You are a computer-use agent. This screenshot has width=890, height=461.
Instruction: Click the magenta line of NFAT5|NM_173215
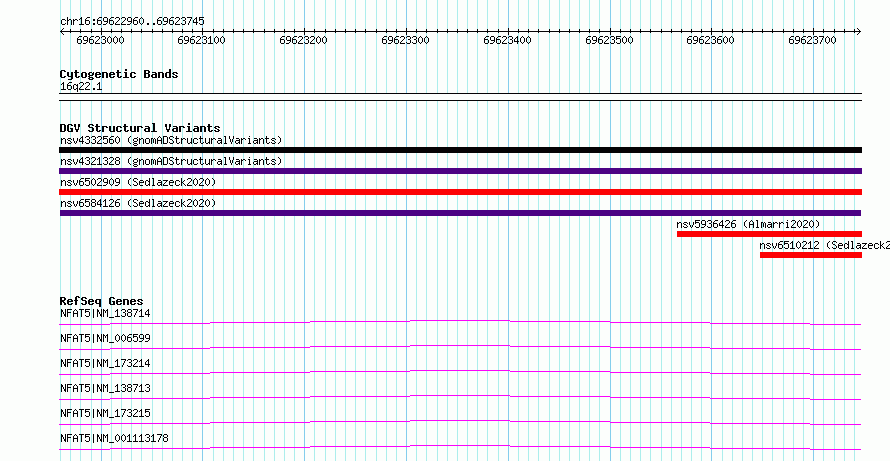460,422
